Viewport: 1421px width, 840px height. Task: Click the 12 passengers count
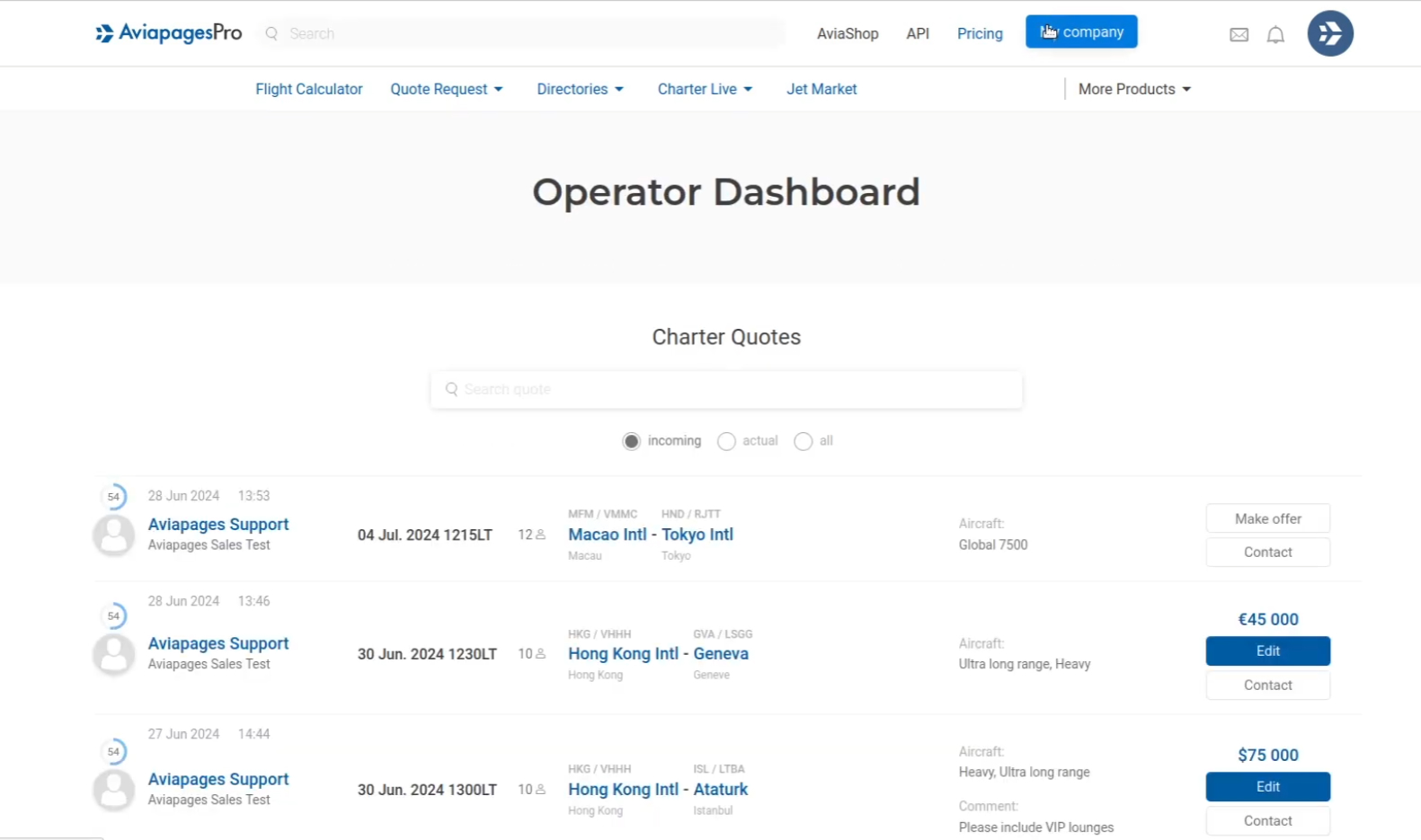point(531,535)
